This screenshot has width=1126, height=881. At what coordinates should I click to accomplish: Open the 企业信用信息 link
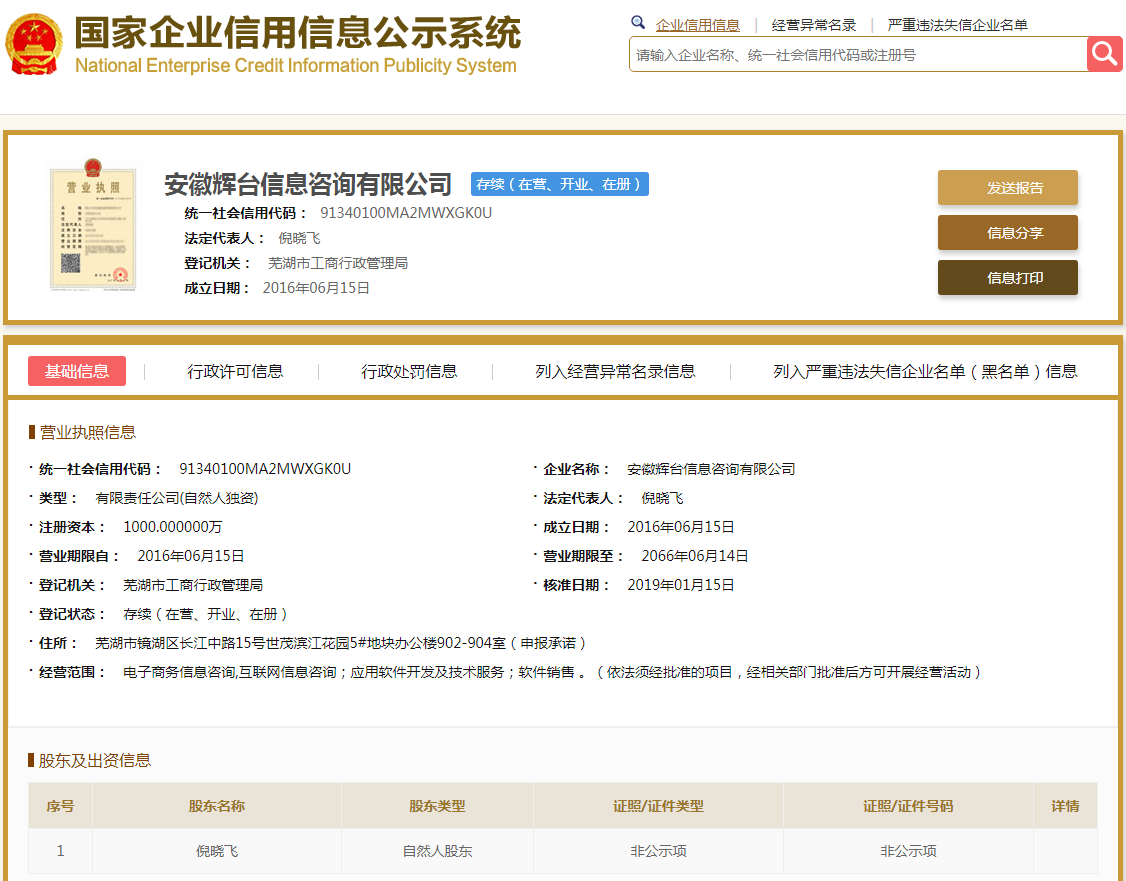[699, 24]
